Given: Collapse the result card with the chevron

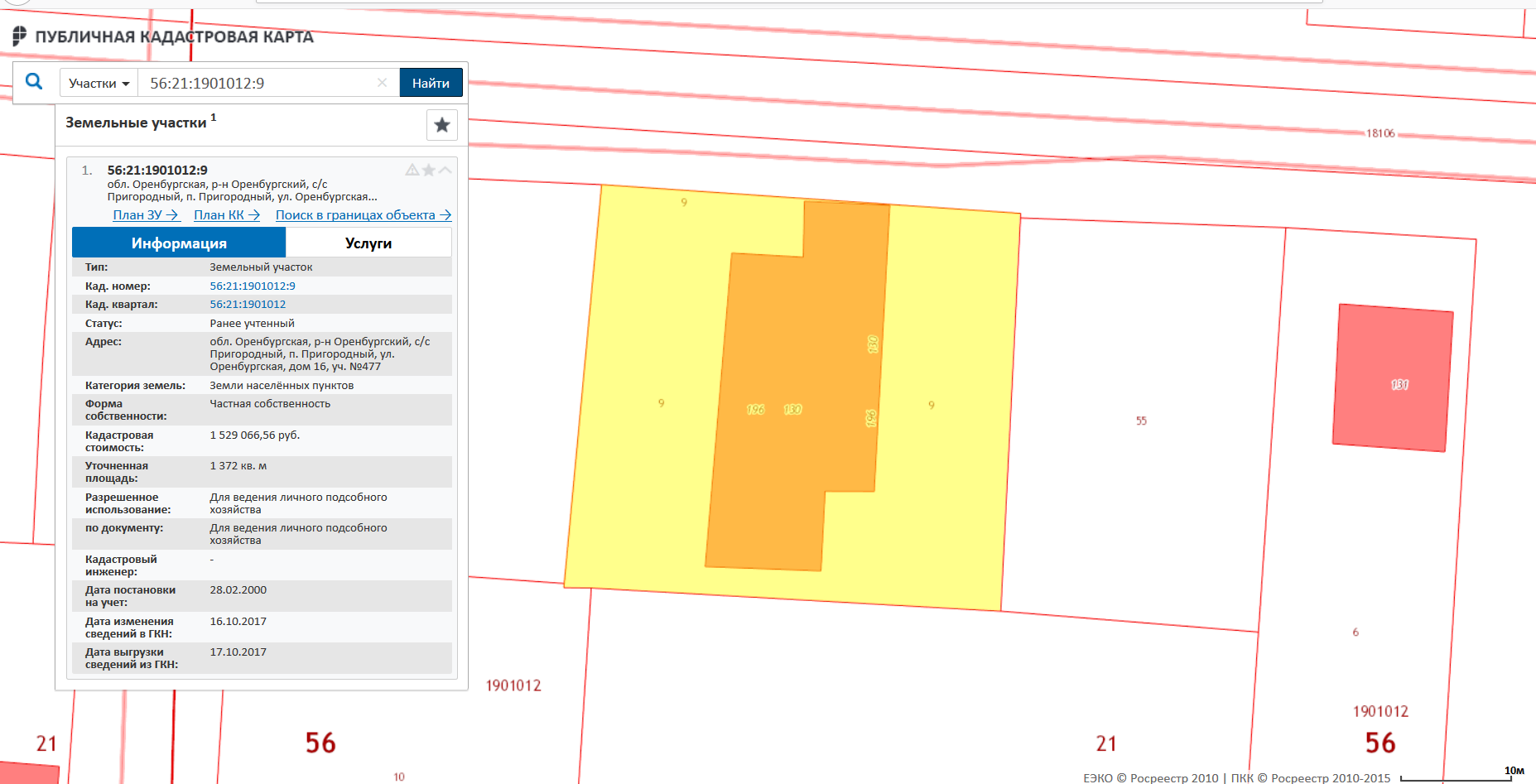Looking at the screenshot, I should [445, 171].
